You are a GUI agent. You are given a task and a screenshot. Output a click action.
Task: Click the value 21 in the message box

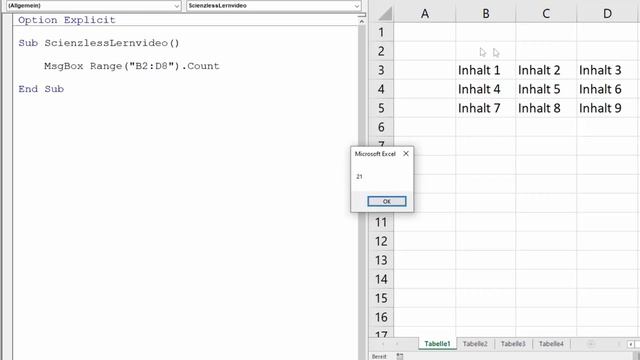click(x=359, y=176)
